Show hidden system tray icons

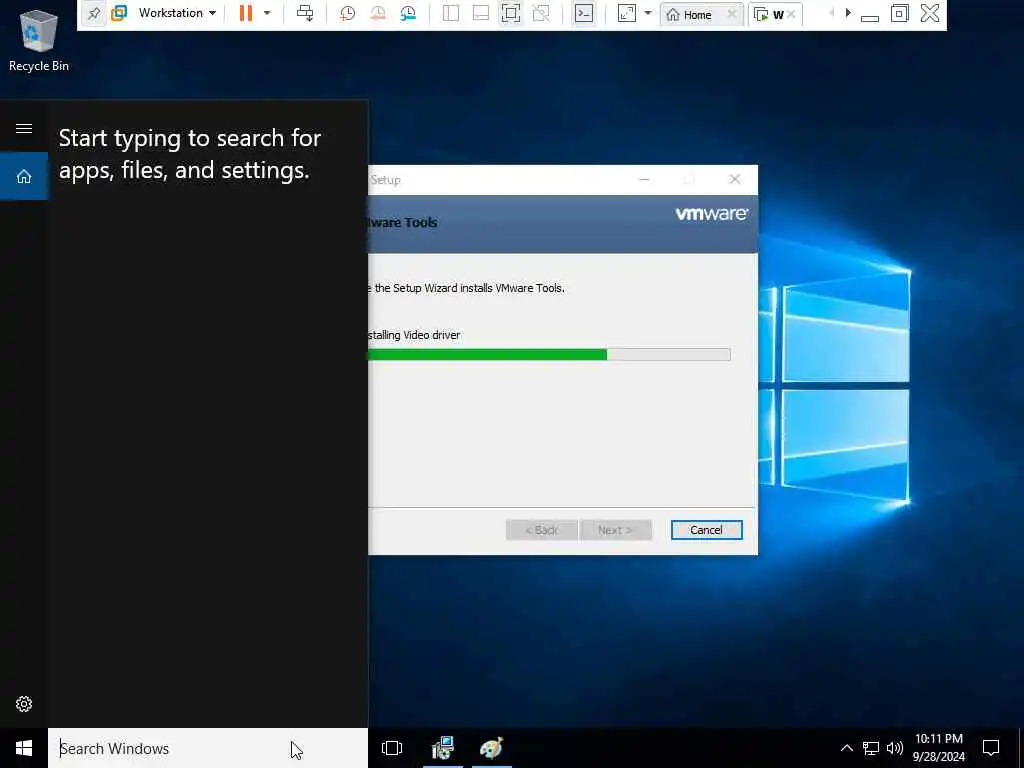click(846, 748)
